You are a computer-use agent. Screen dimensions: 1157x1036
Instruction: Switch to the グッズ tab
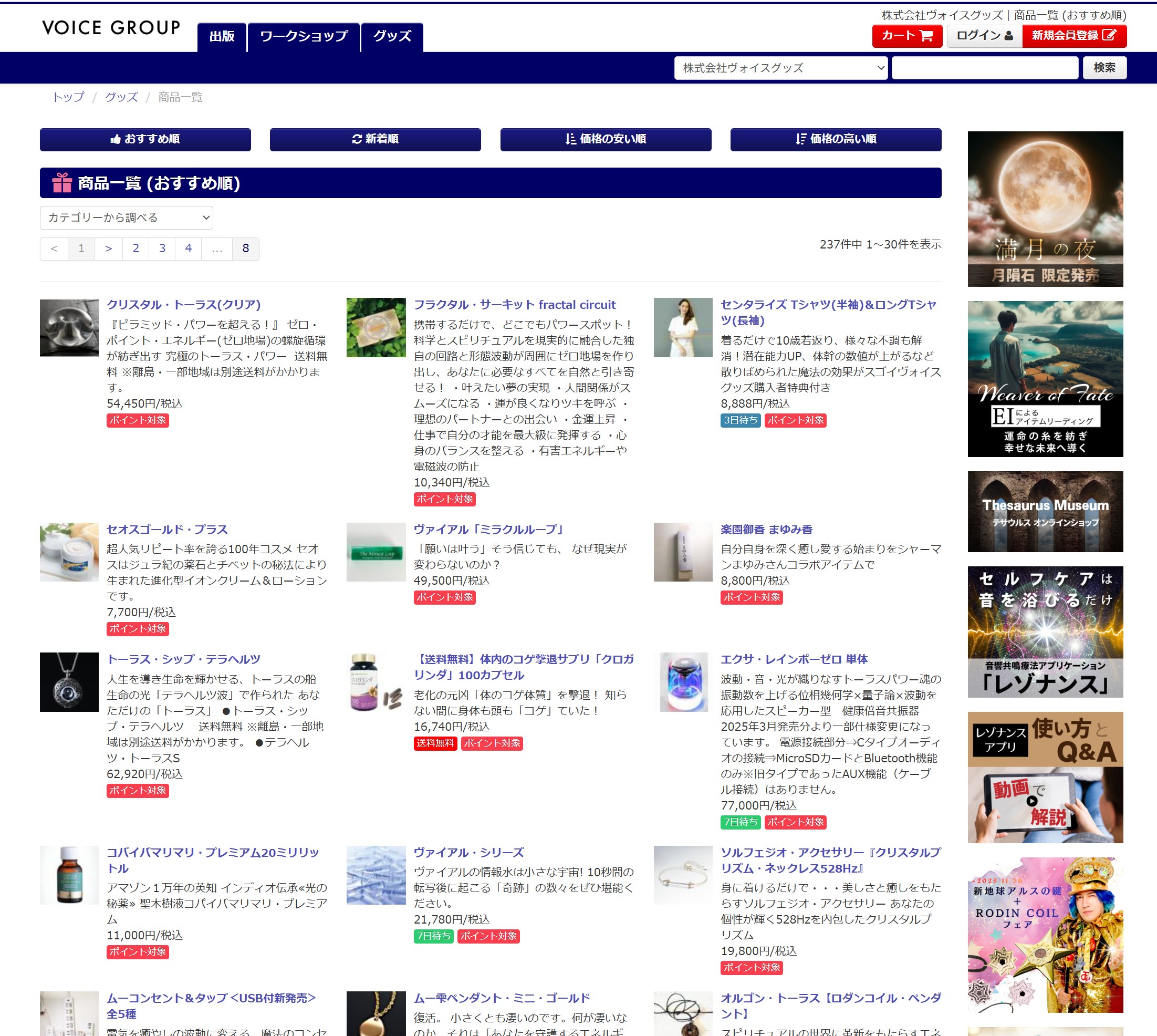point(392,37)
